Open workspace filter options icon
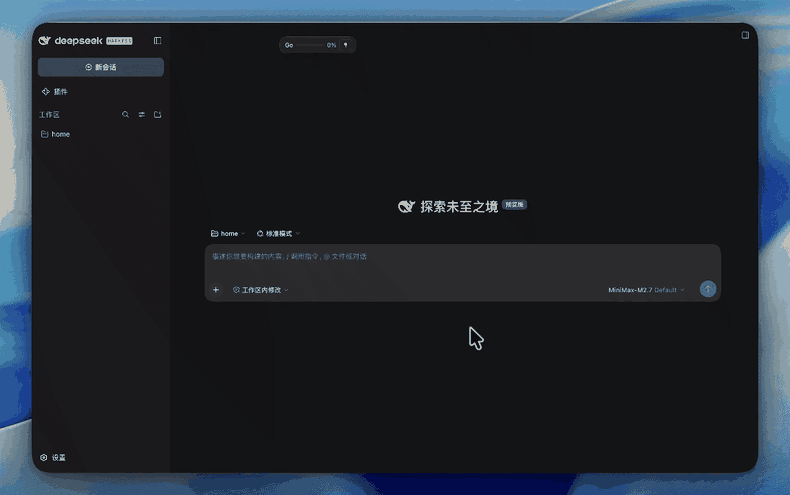 (142, 114)
